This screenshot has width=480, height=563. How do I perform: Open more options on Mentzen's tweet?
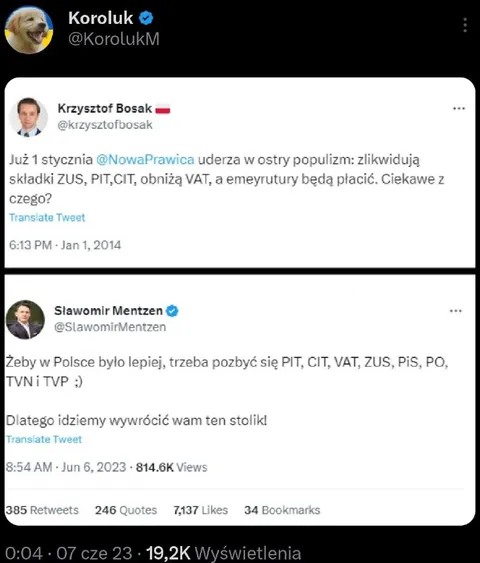coord(456,311)
